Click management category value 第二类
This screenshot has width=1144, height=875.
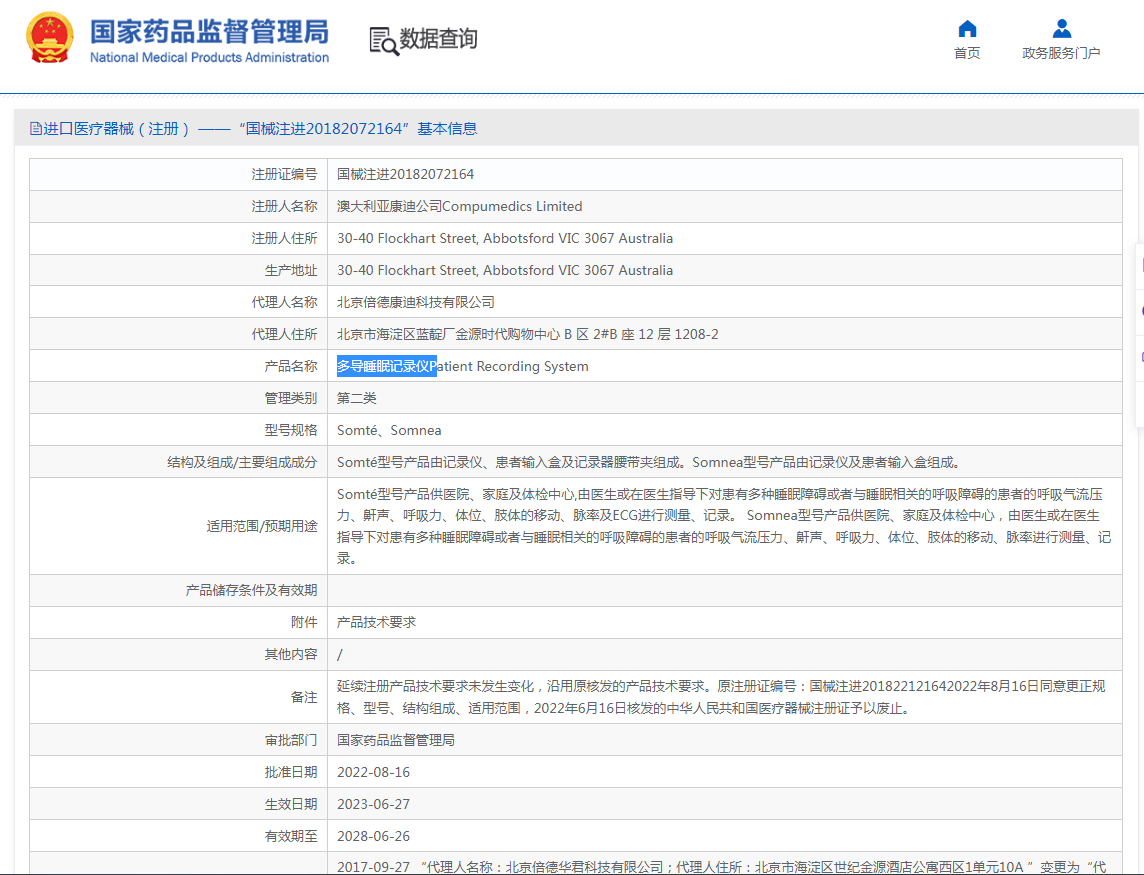357,398
